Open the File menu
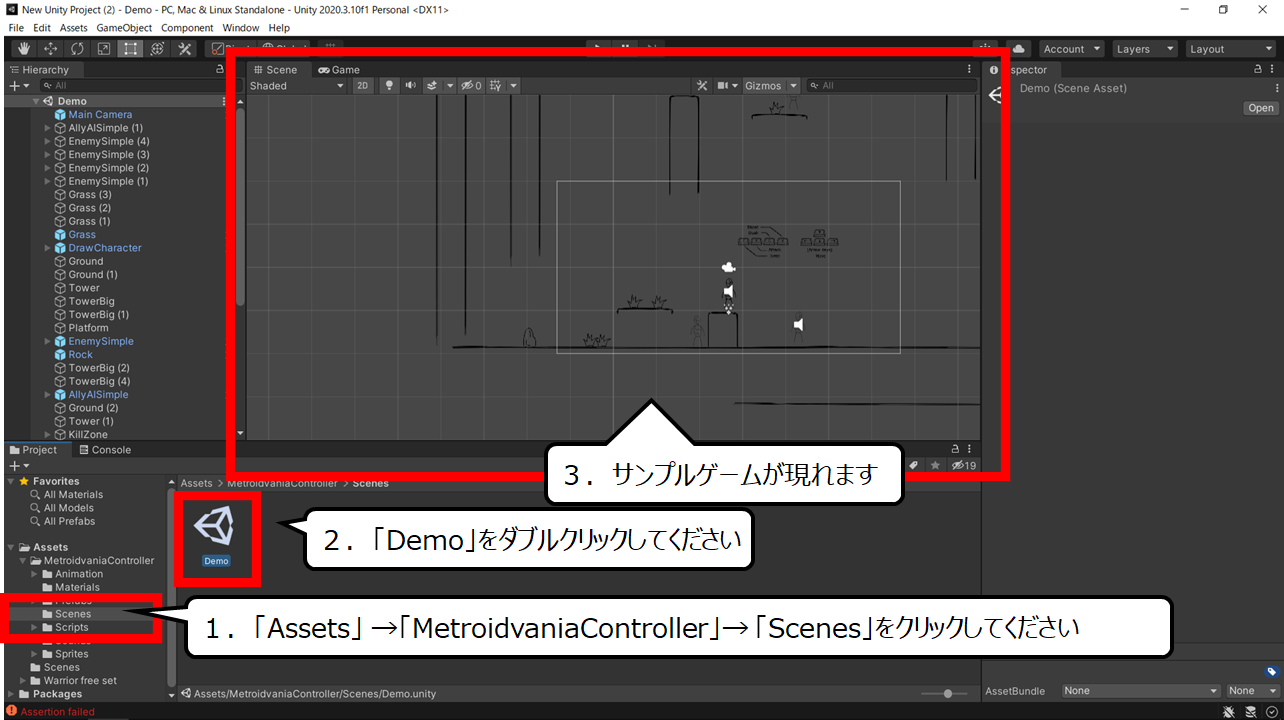 pyautogui.click(x=16, y=28)
